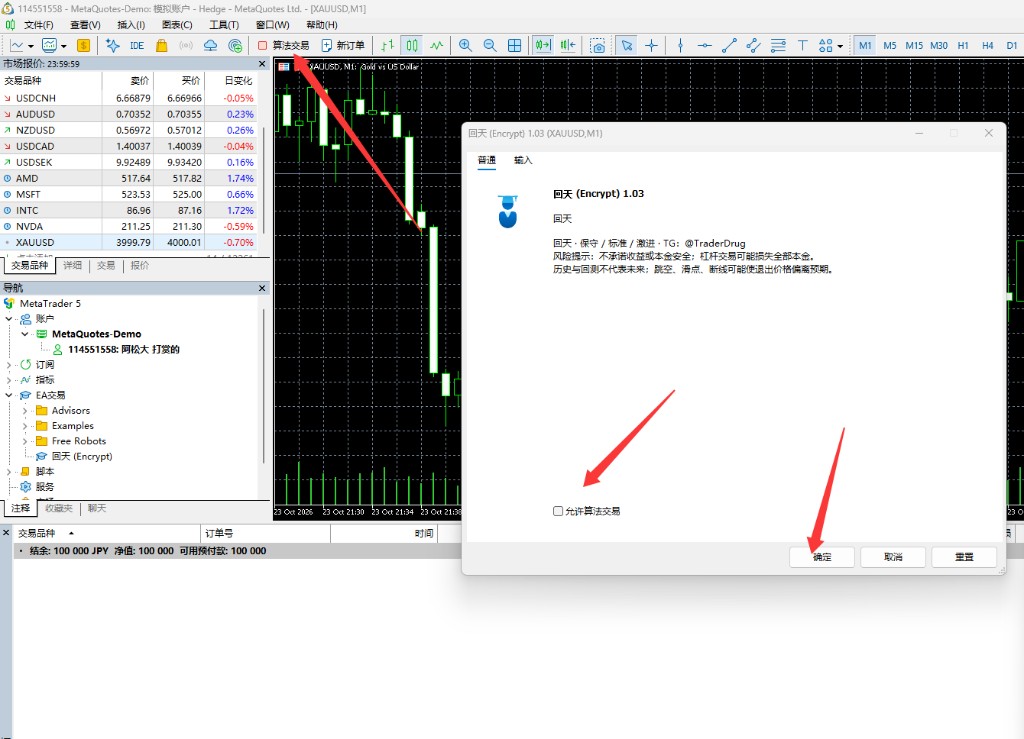This screenshot has height=739, width=1024.
Task: Select the line chart display icon
Action: 436,45
